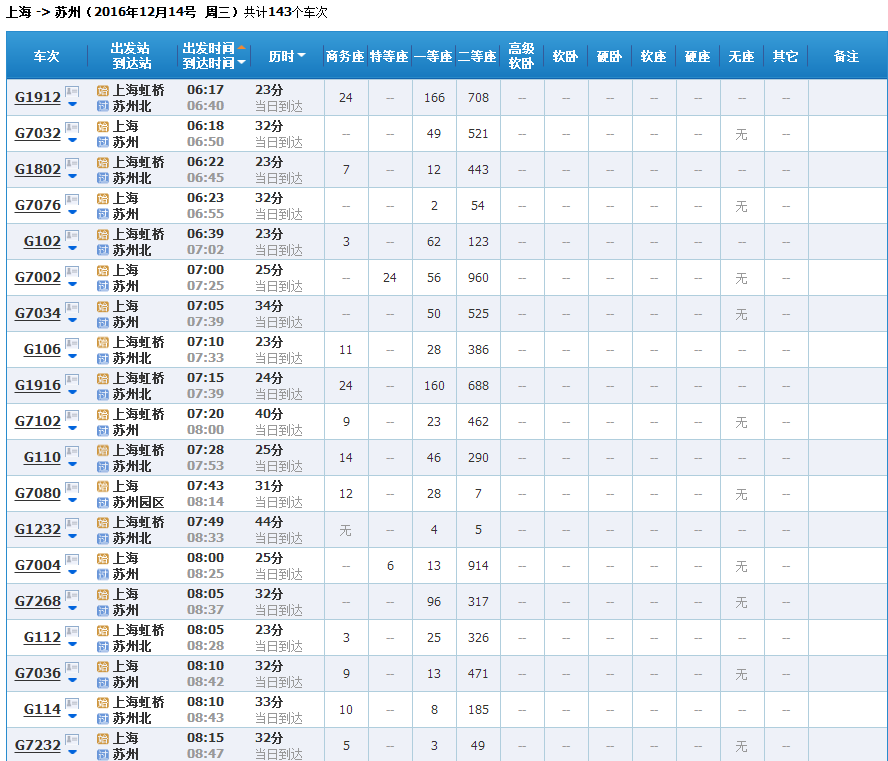Click the ID card icon beside G7076

72,200
